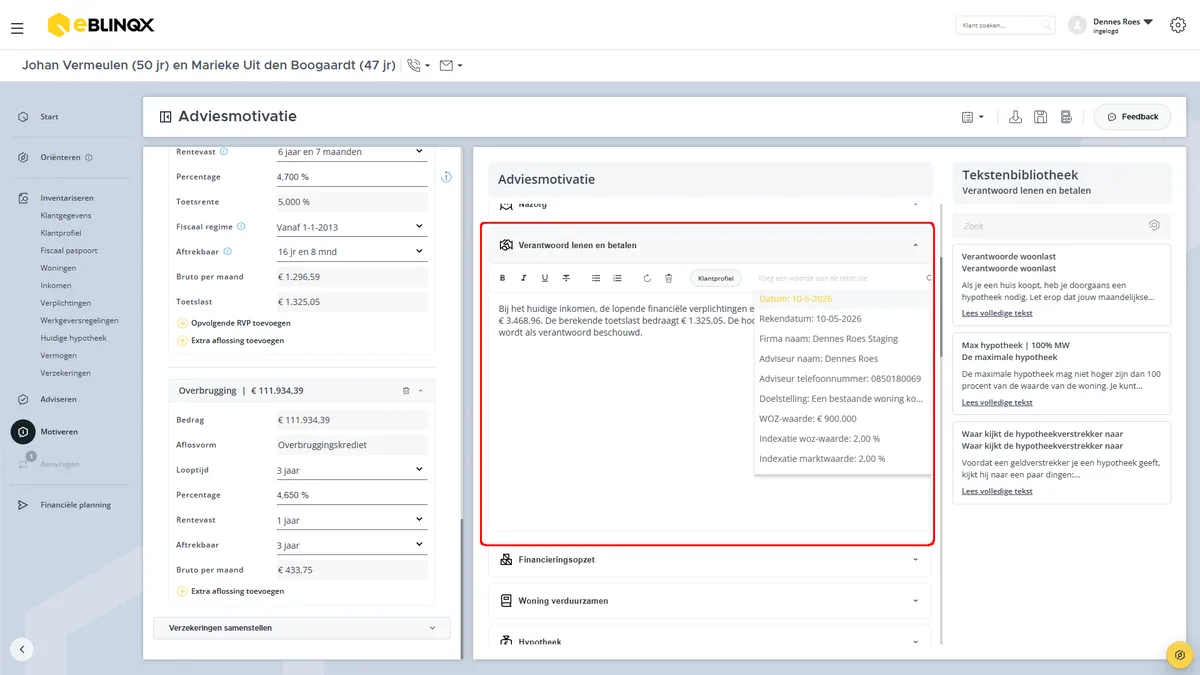Open the document list dropdown in header
The height and width of the screenshot is (675, 1200).
[x=973, y=117]
